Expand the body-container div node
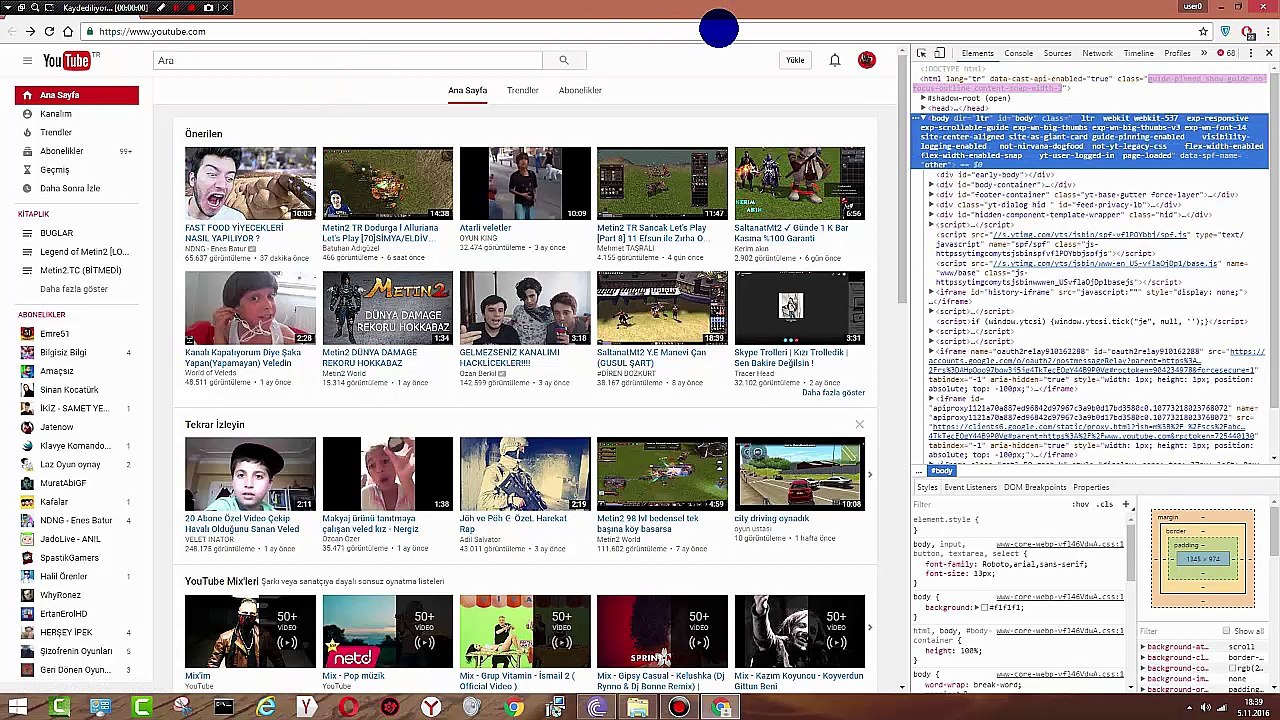Screen dimensions: 1280x720 932,185
